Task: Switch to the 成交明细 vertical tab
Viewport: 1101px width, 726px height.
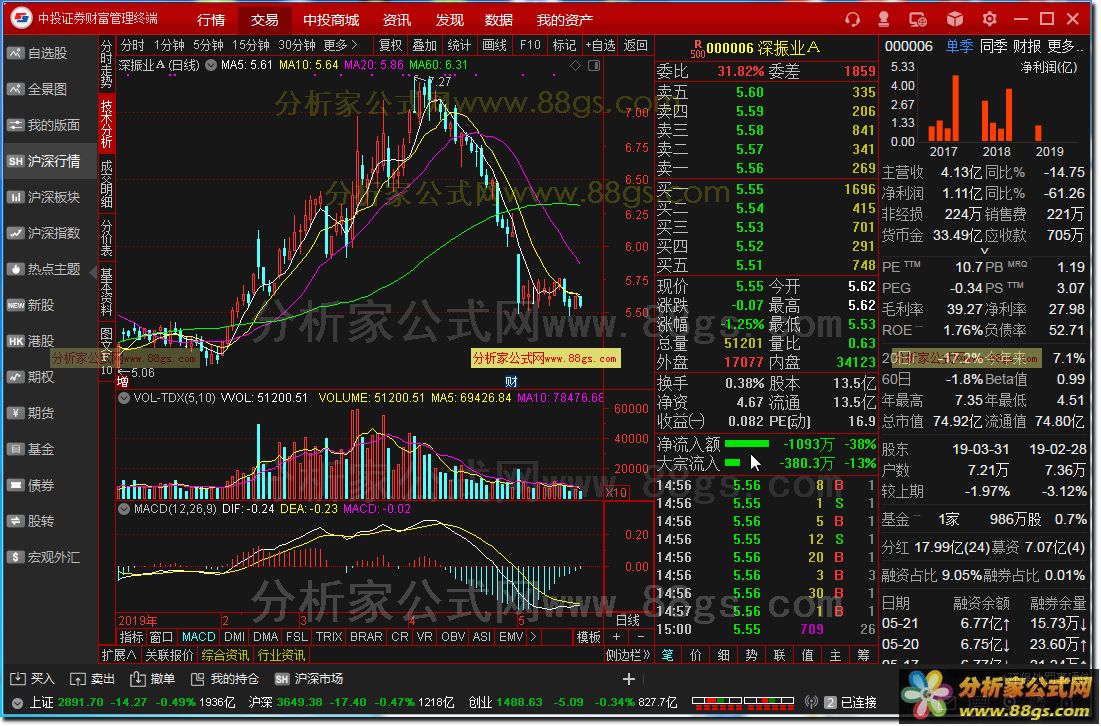Action: click(106, 185)
